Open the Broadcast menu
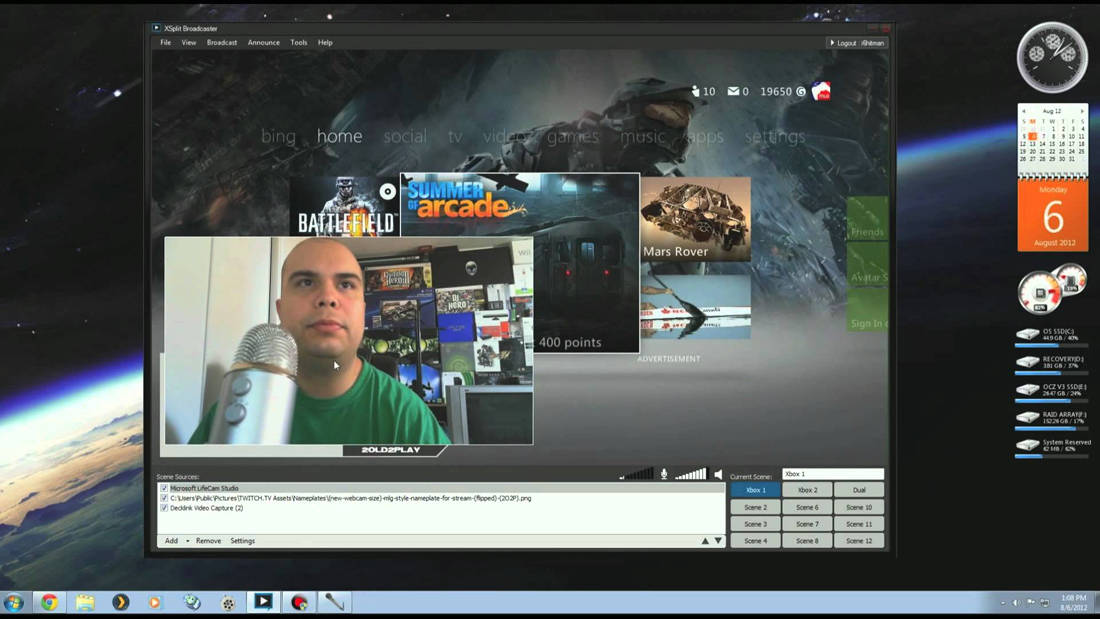This screenshot has width=1100, height=619. point(222,42)
